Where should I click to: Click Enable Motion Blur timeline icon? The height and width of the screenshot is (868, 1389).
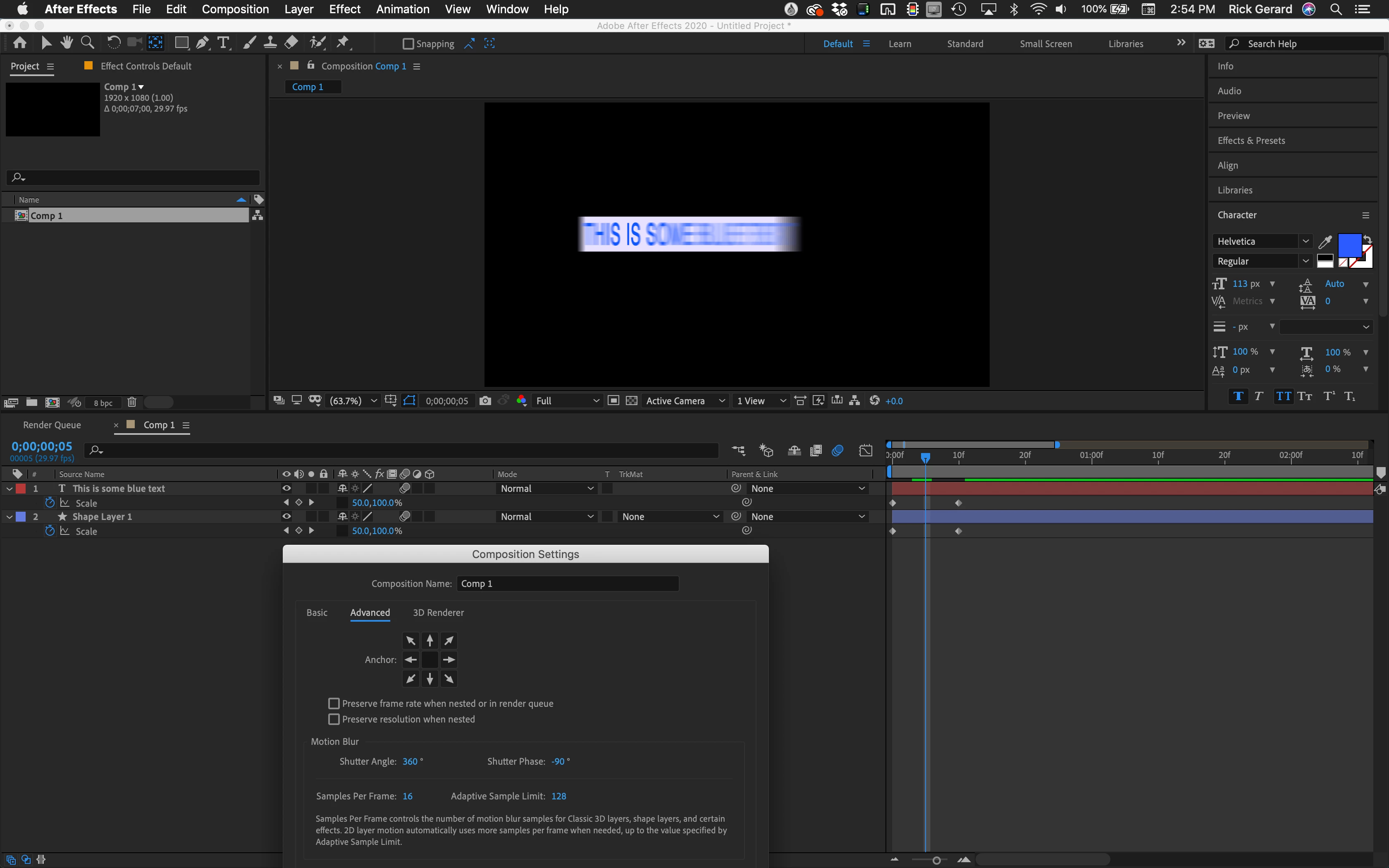(x=838, y=451)
